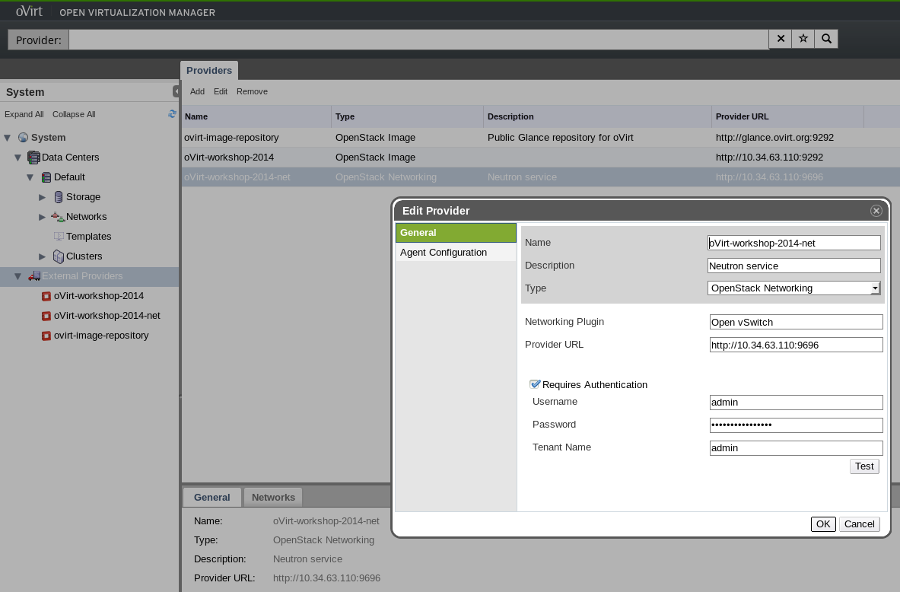Click the ovirt-image-repository provider icon in tree
This screenshot has width=900, height=592.
click(46, 336)
